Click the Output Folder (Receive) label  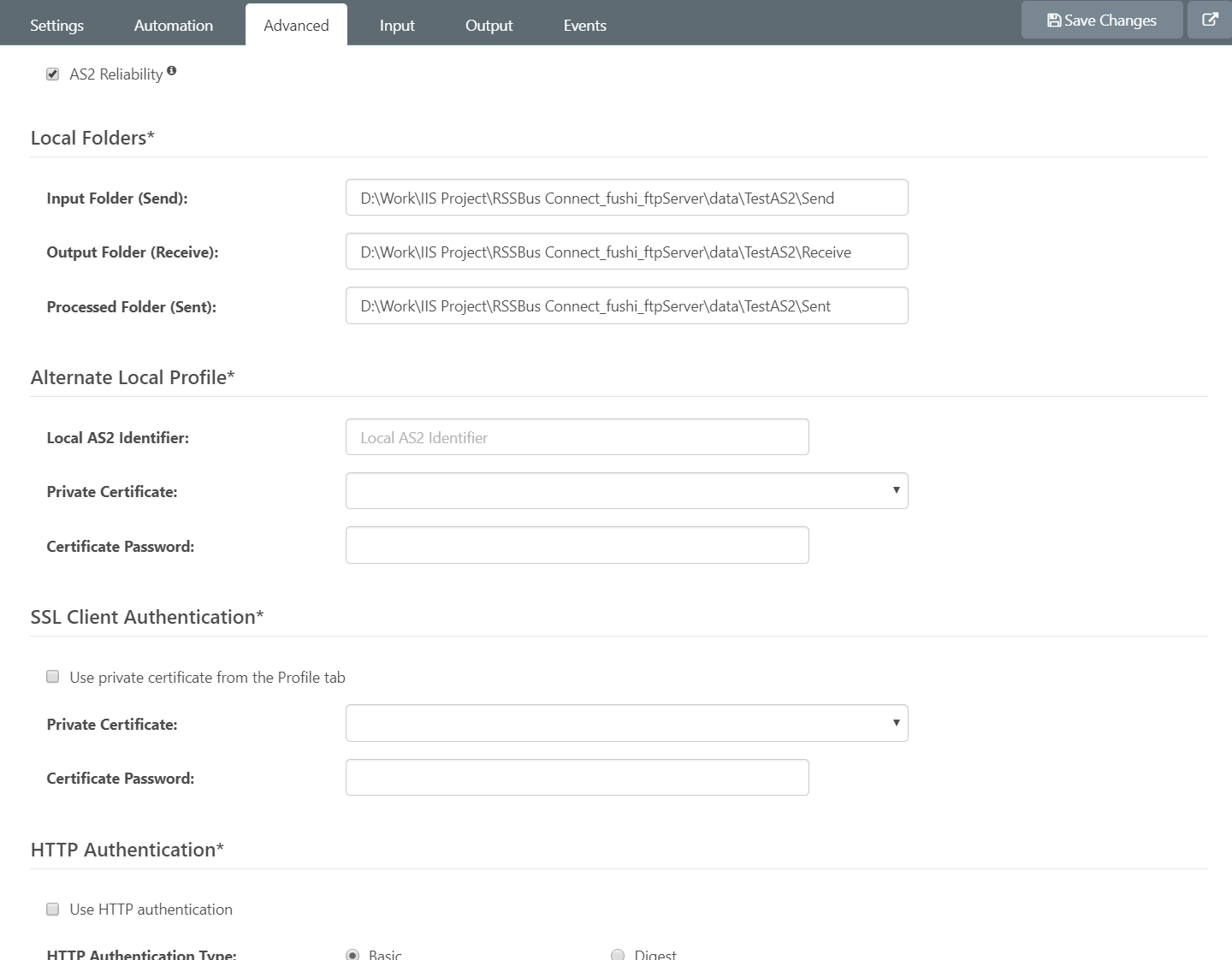pos(133,252)
